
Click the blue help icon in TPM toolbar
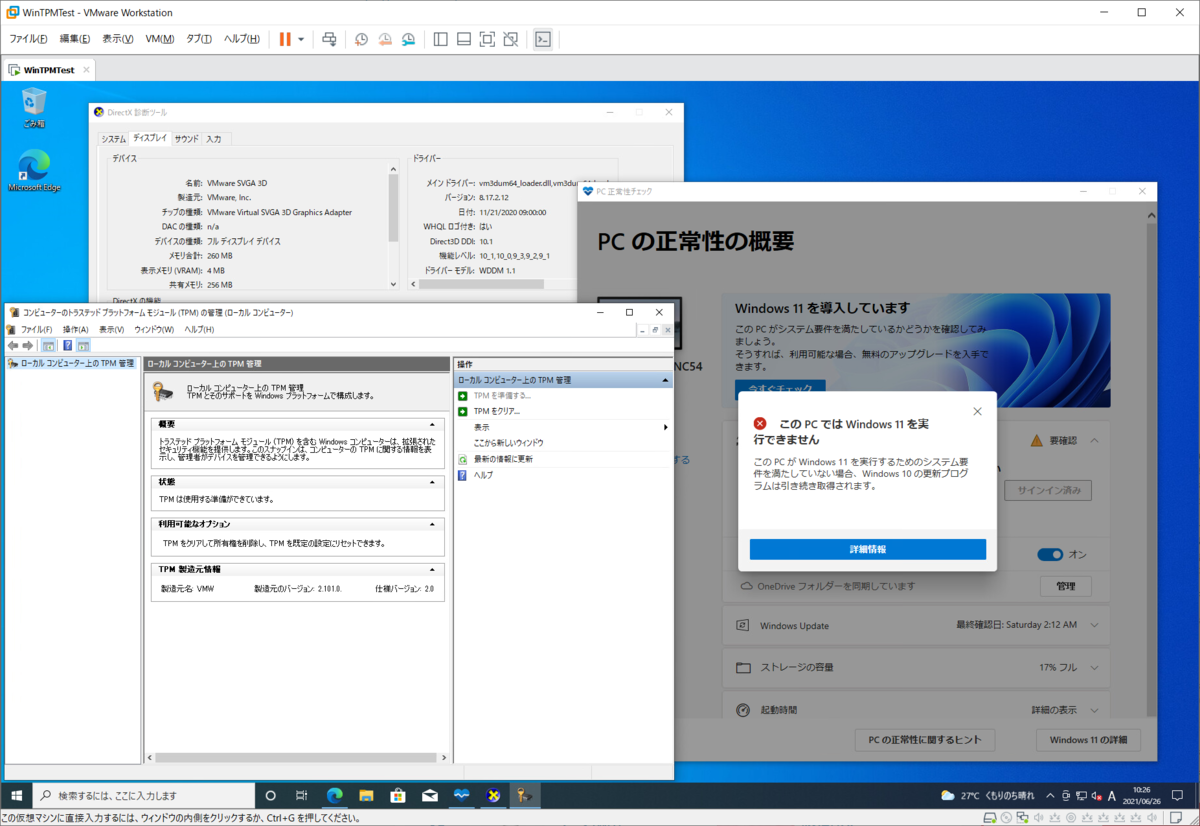(x=67, y=345)
